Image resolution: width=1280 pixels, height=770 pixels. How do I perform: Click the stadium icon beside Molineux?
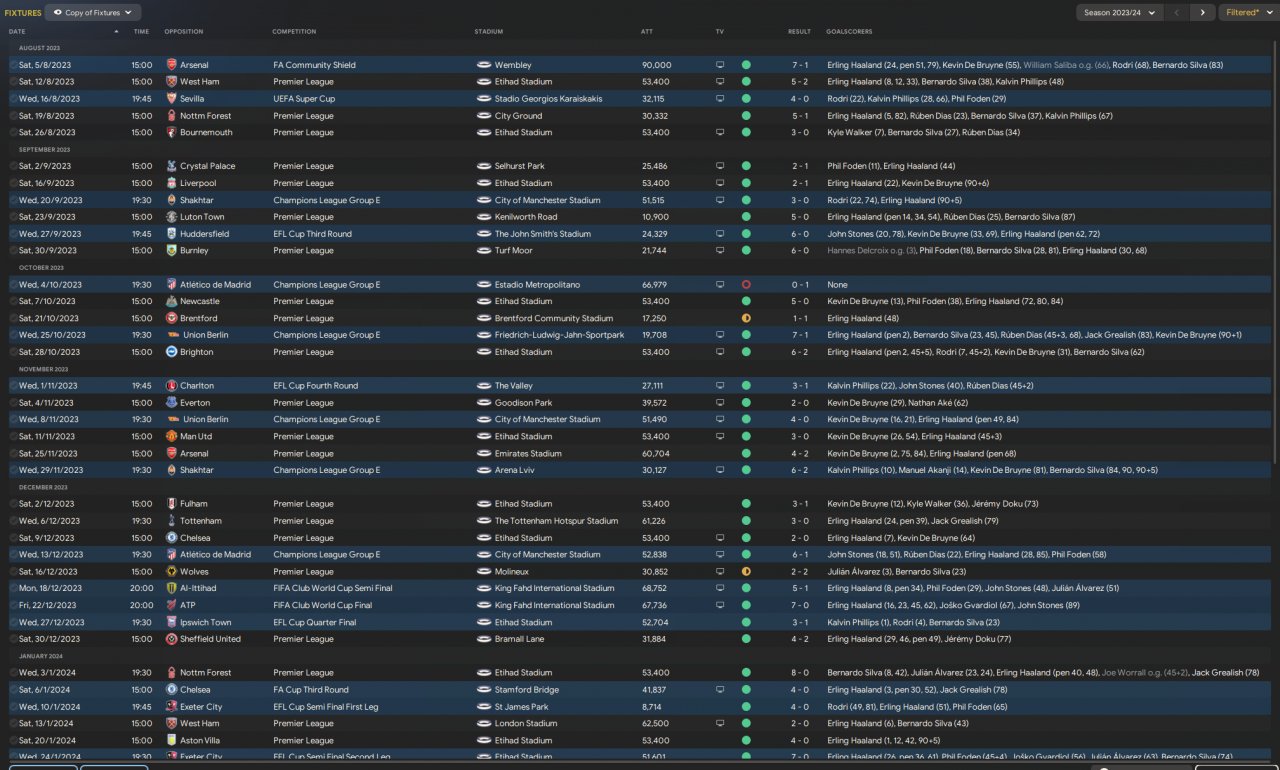[x=483, y=572]
